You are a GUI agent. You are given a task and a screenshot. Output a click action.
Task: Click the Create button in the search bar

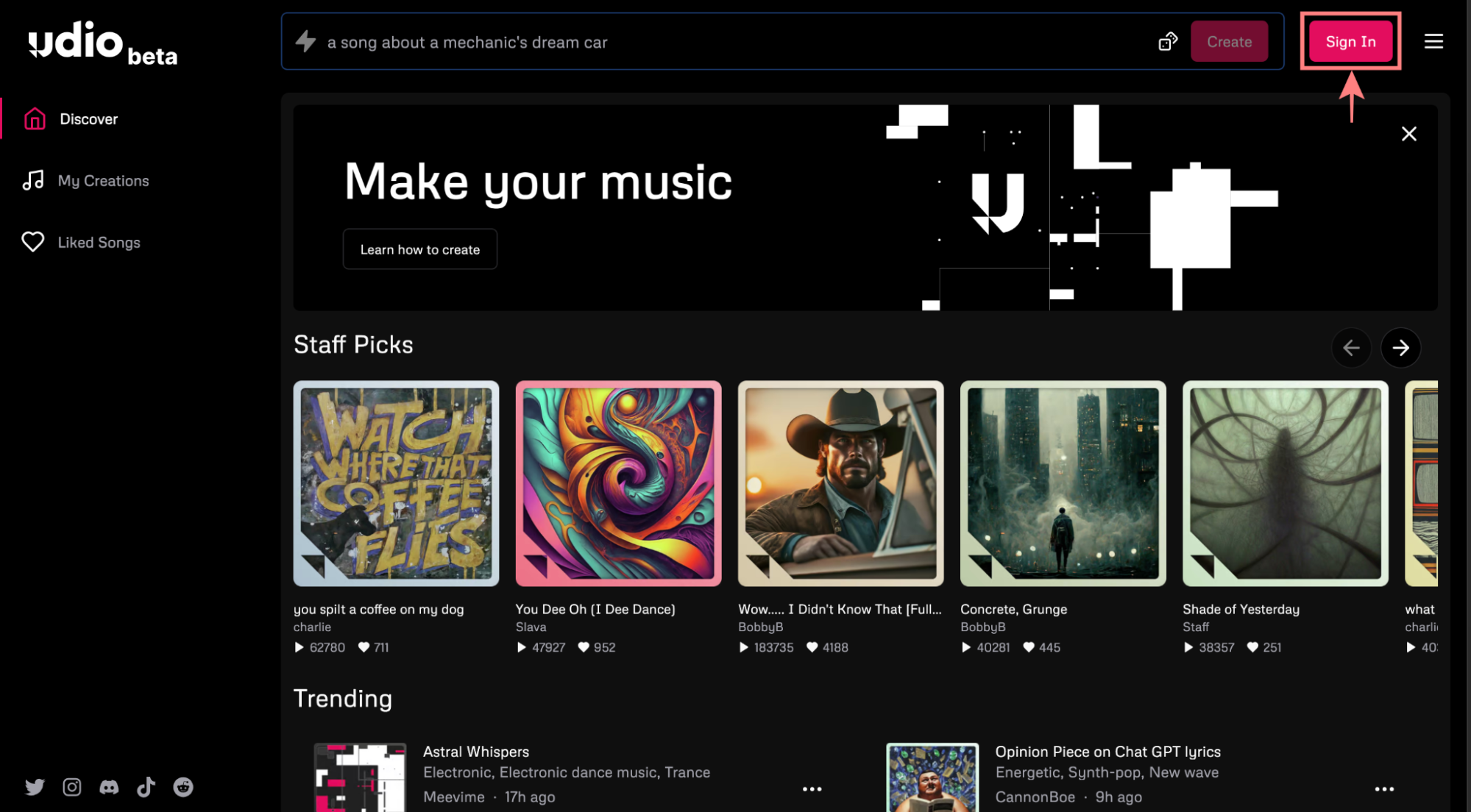[1229, 42]
